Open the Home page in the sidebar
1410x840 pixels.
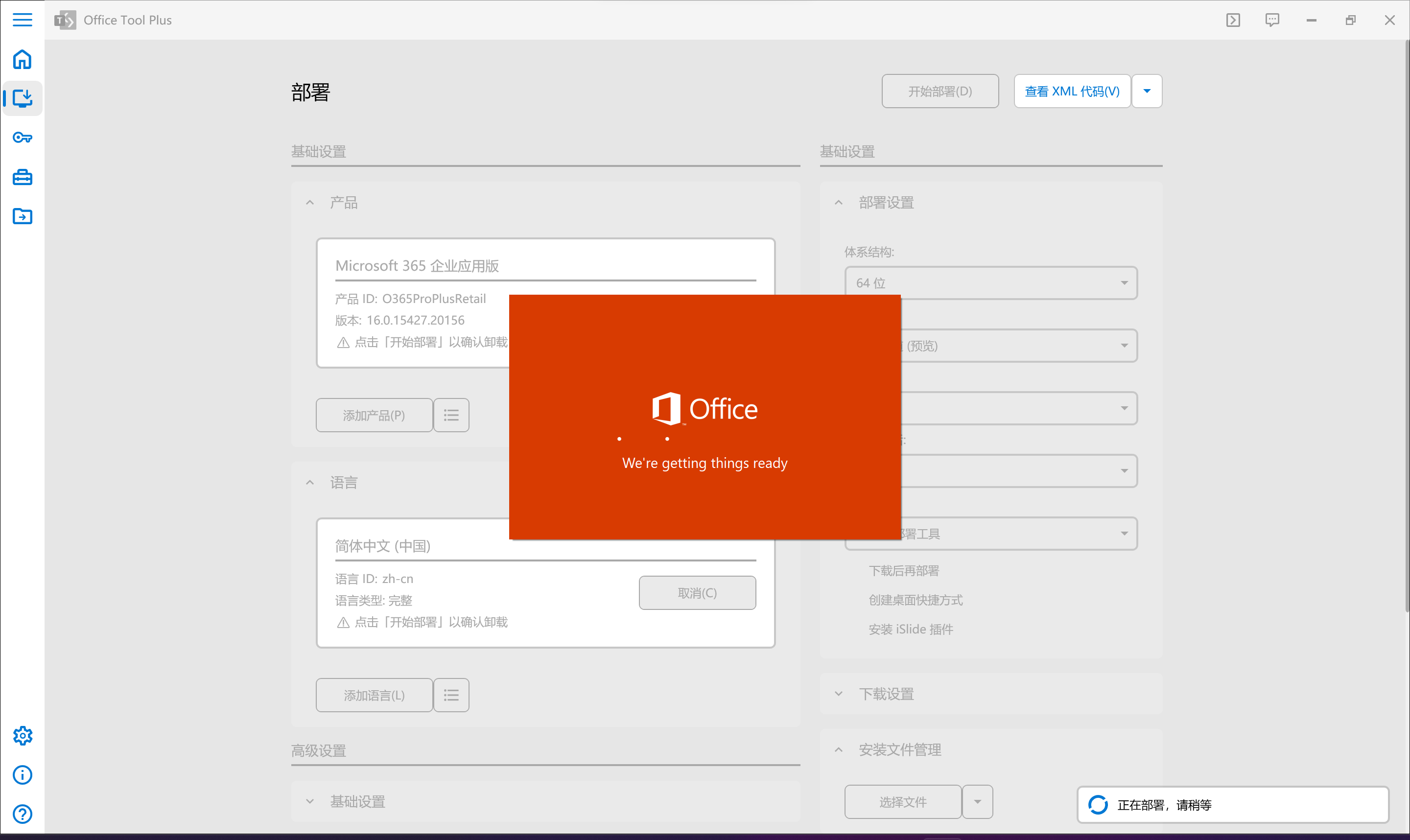tap(22, 59)
